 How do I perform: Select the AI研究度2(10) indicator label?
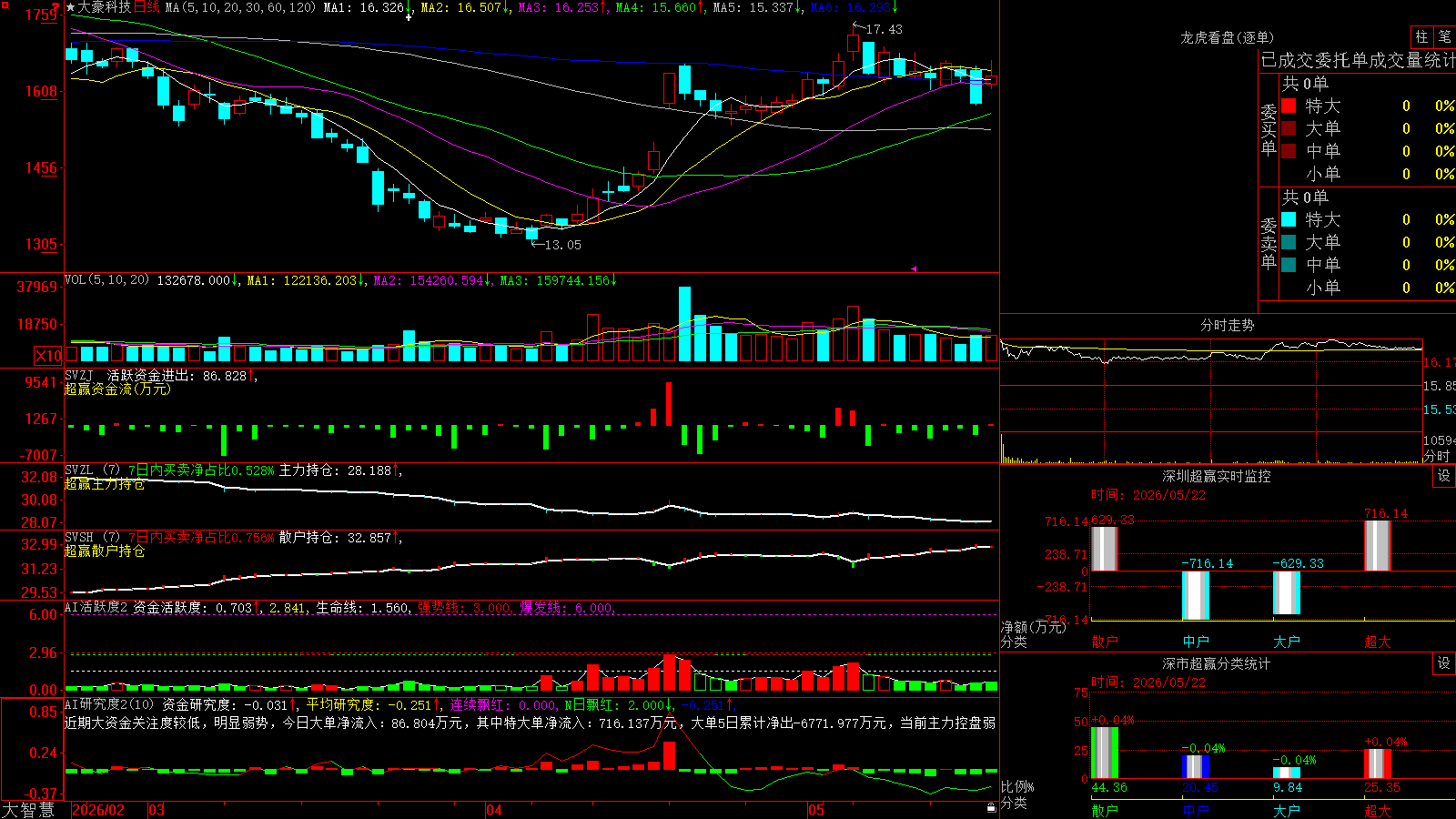tap(109, 704)
